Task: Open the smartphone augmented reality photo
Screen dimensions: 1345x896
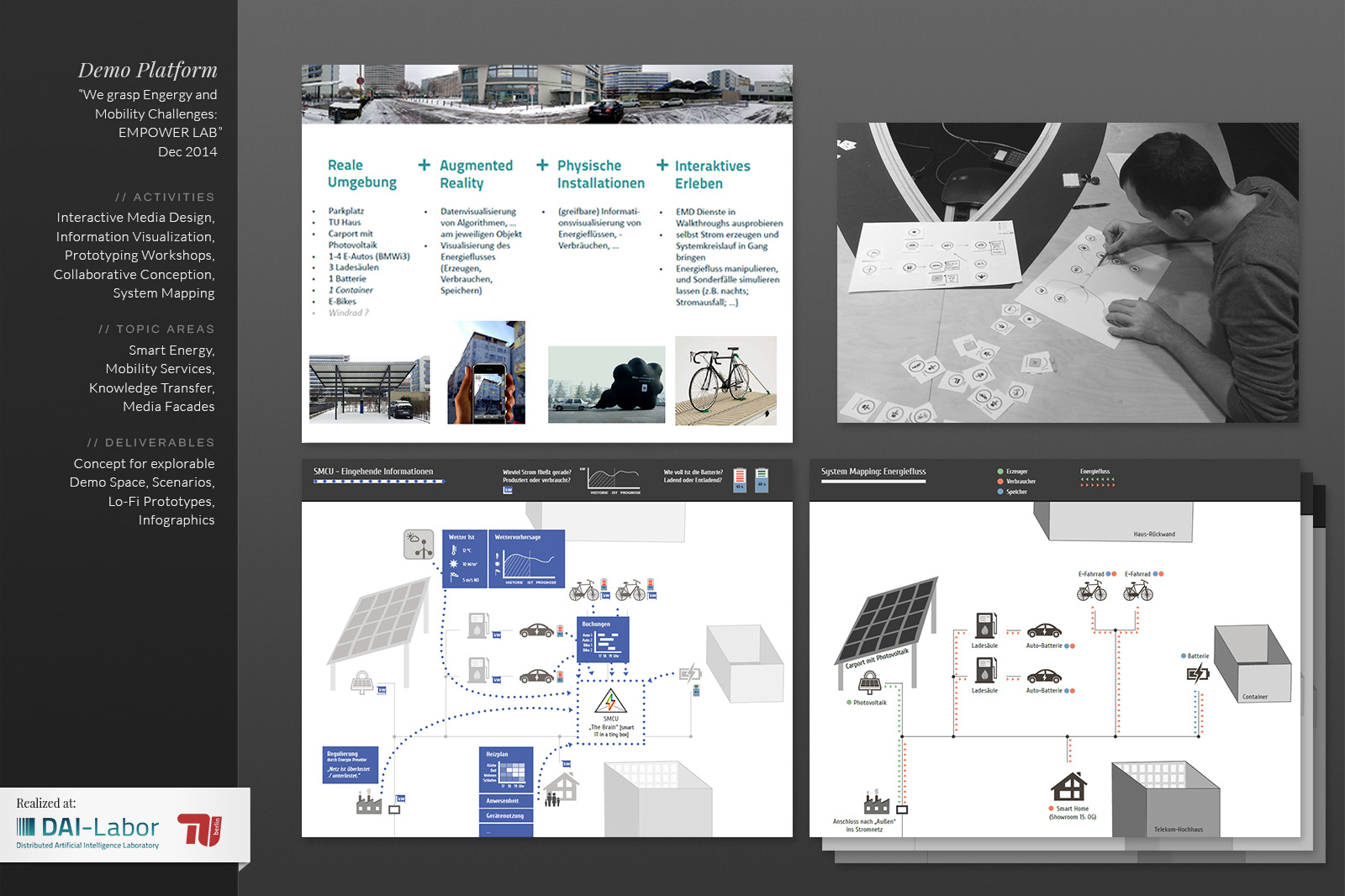Action: coord(486,372)
